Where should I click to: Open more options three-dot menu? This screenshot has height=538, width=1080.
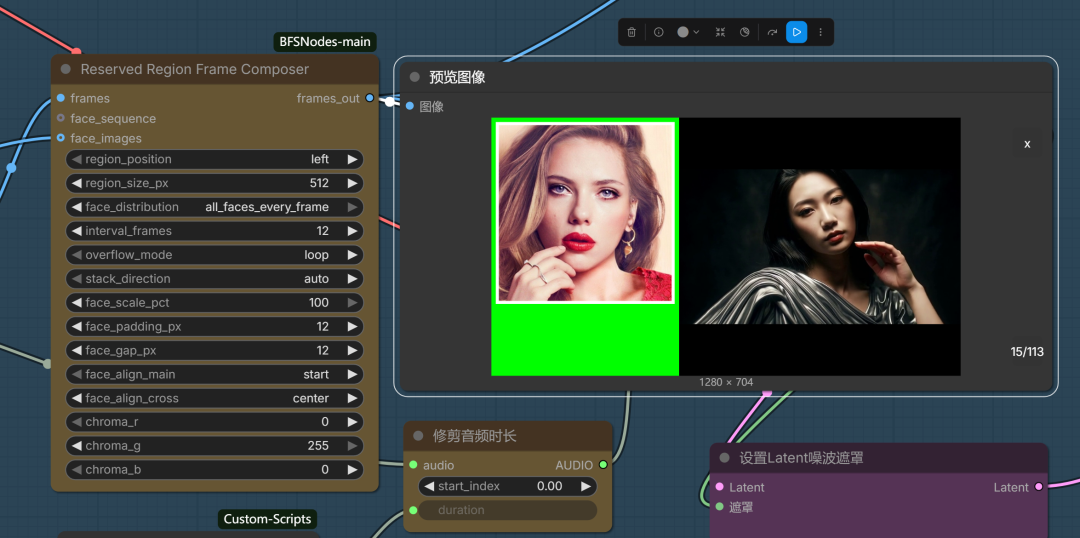tap(820, 32)
